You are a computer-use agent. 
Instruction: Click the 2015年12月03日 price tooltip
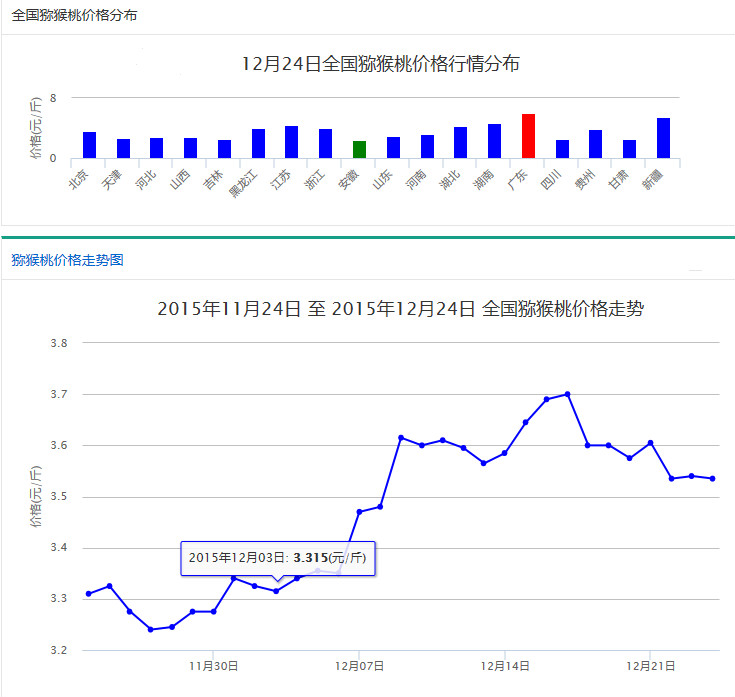coord(278,557)
